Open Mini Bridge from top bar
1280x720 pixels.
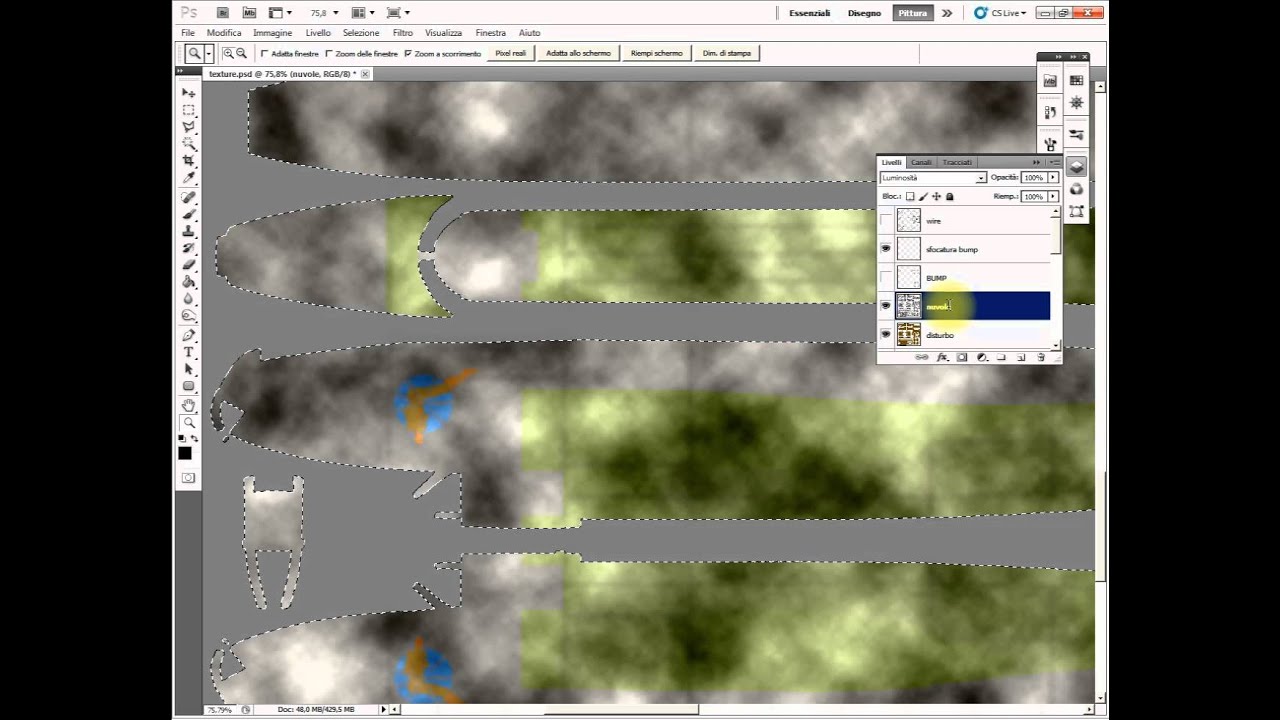coord(249,13)
